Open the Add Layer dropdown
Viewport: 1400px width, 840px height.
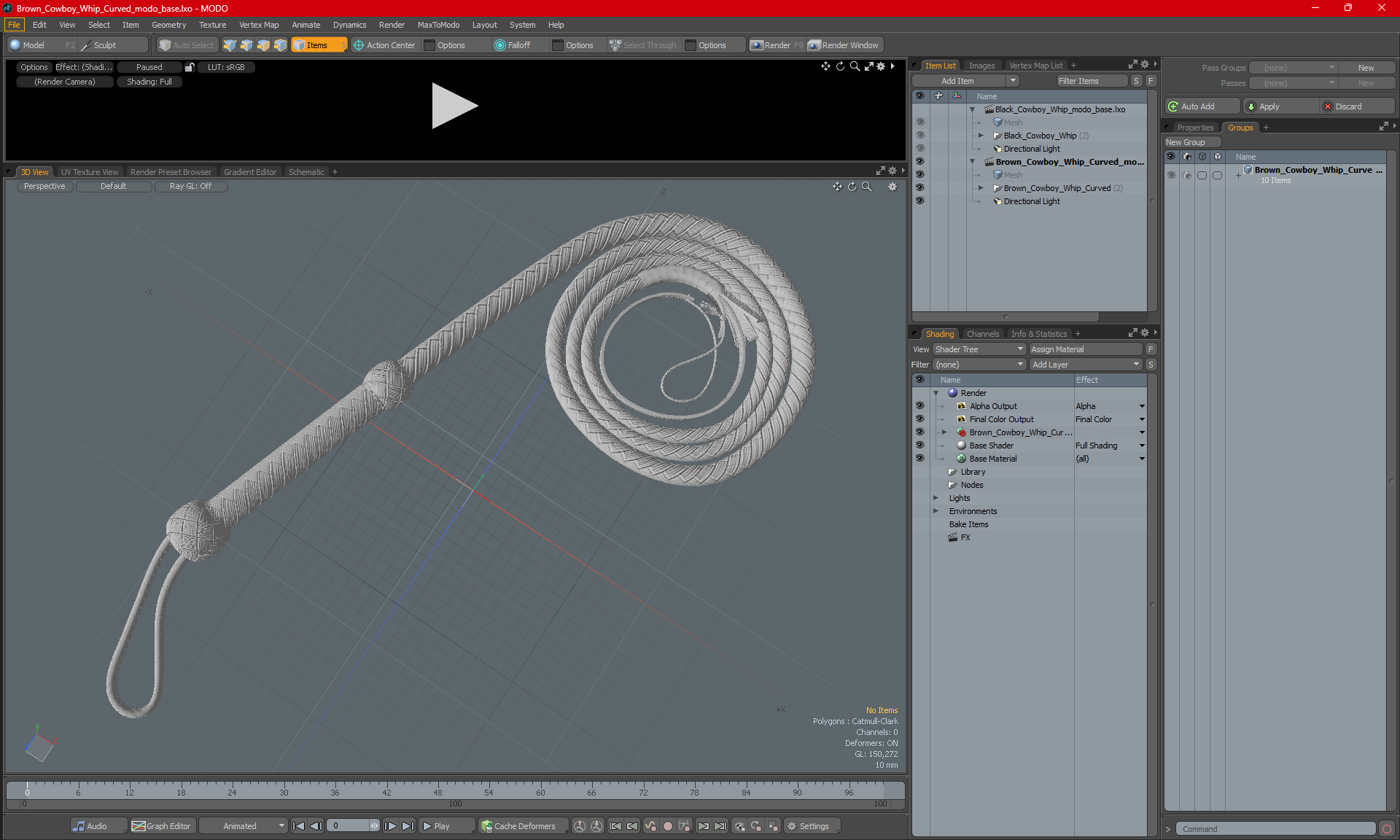(1085, 365)
